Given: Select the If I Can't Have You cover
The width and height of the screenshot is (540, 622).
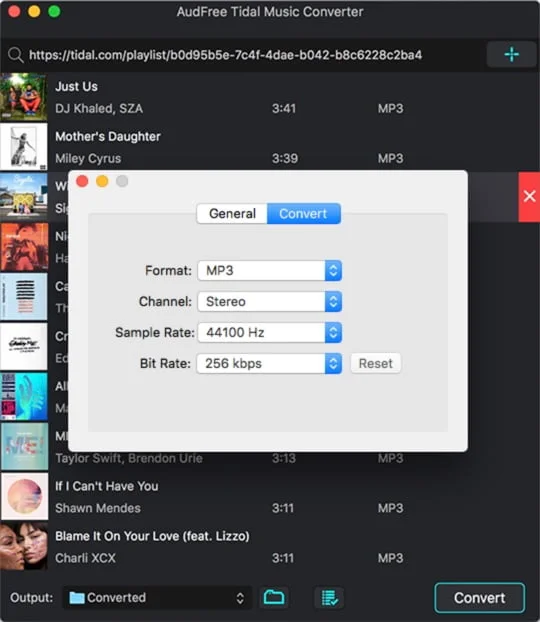Looking at the screenshot, I should pyautogui.click(x=24, y=496).
